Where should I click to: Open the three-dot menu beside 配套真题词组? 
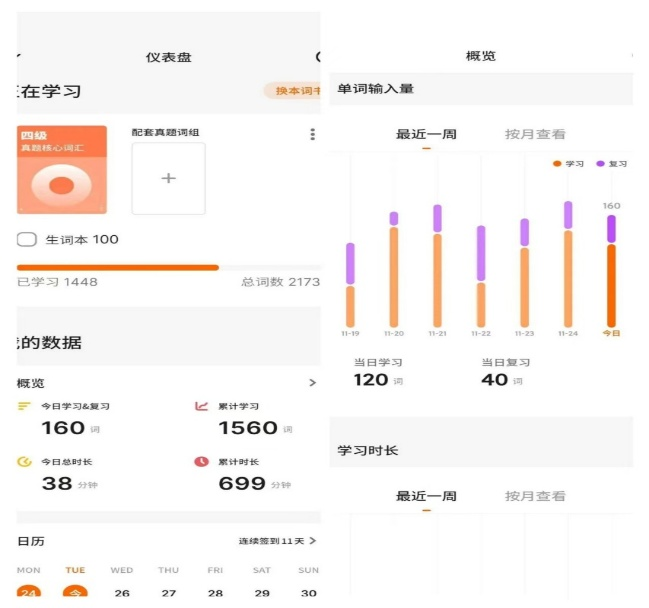[312, 134]
